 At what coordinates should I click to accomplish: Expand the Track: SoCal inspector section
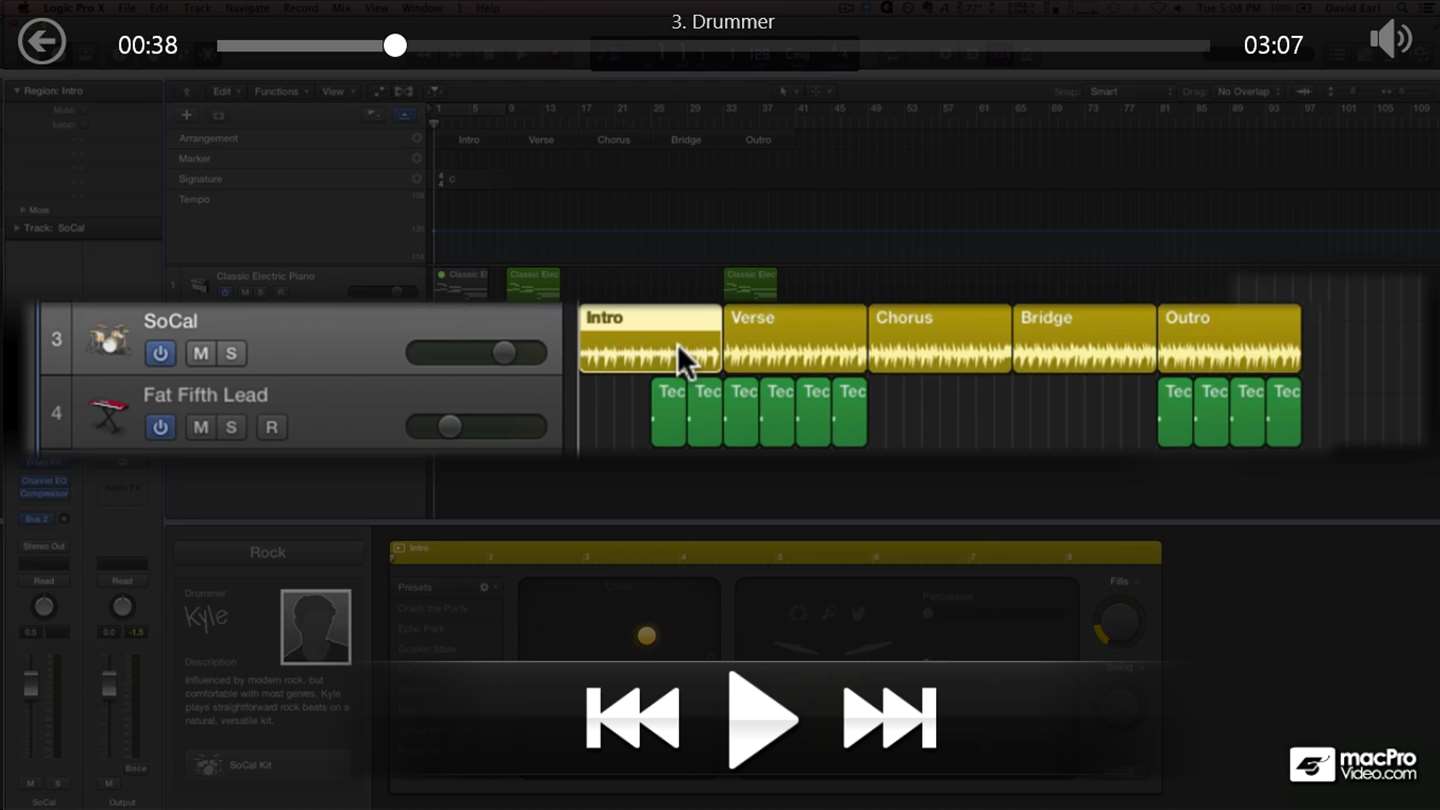pos(17,228)
